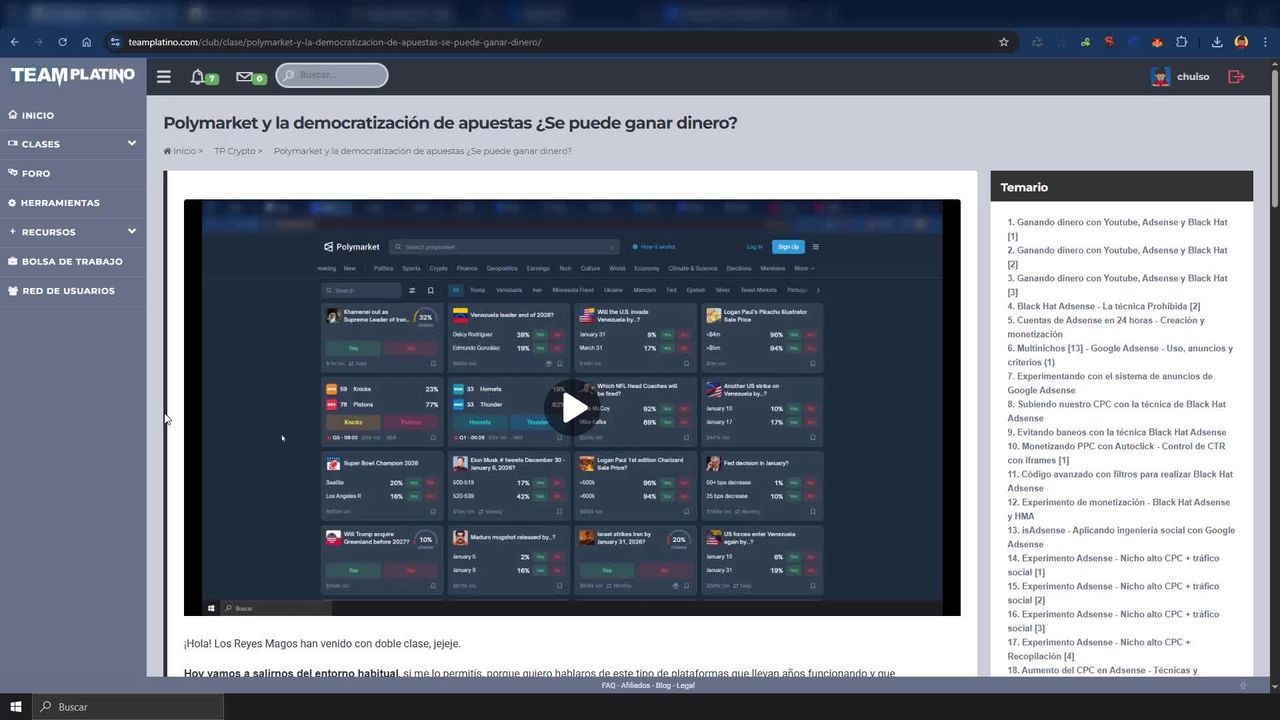
Task: Open lesson 15 Nicho alto CPC tráfico social [2]
Action: (x=1113, y=593)
